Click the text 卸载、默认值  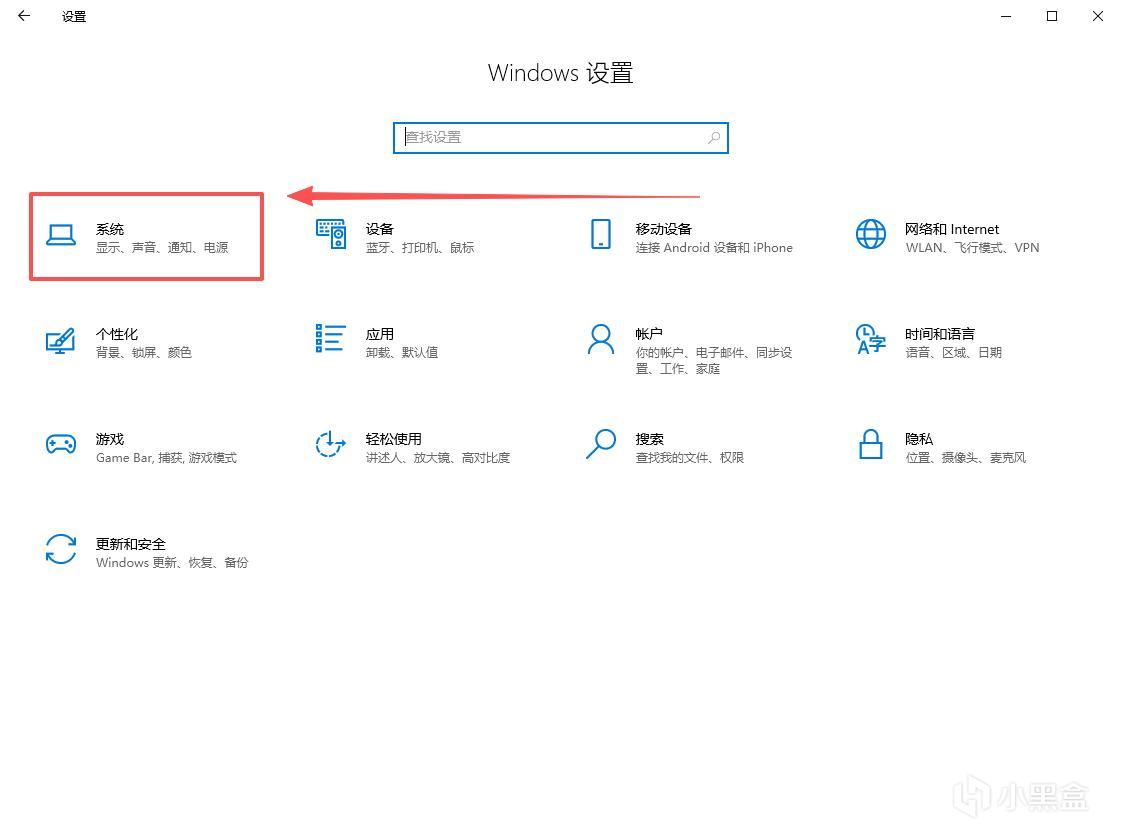point(402,352)
